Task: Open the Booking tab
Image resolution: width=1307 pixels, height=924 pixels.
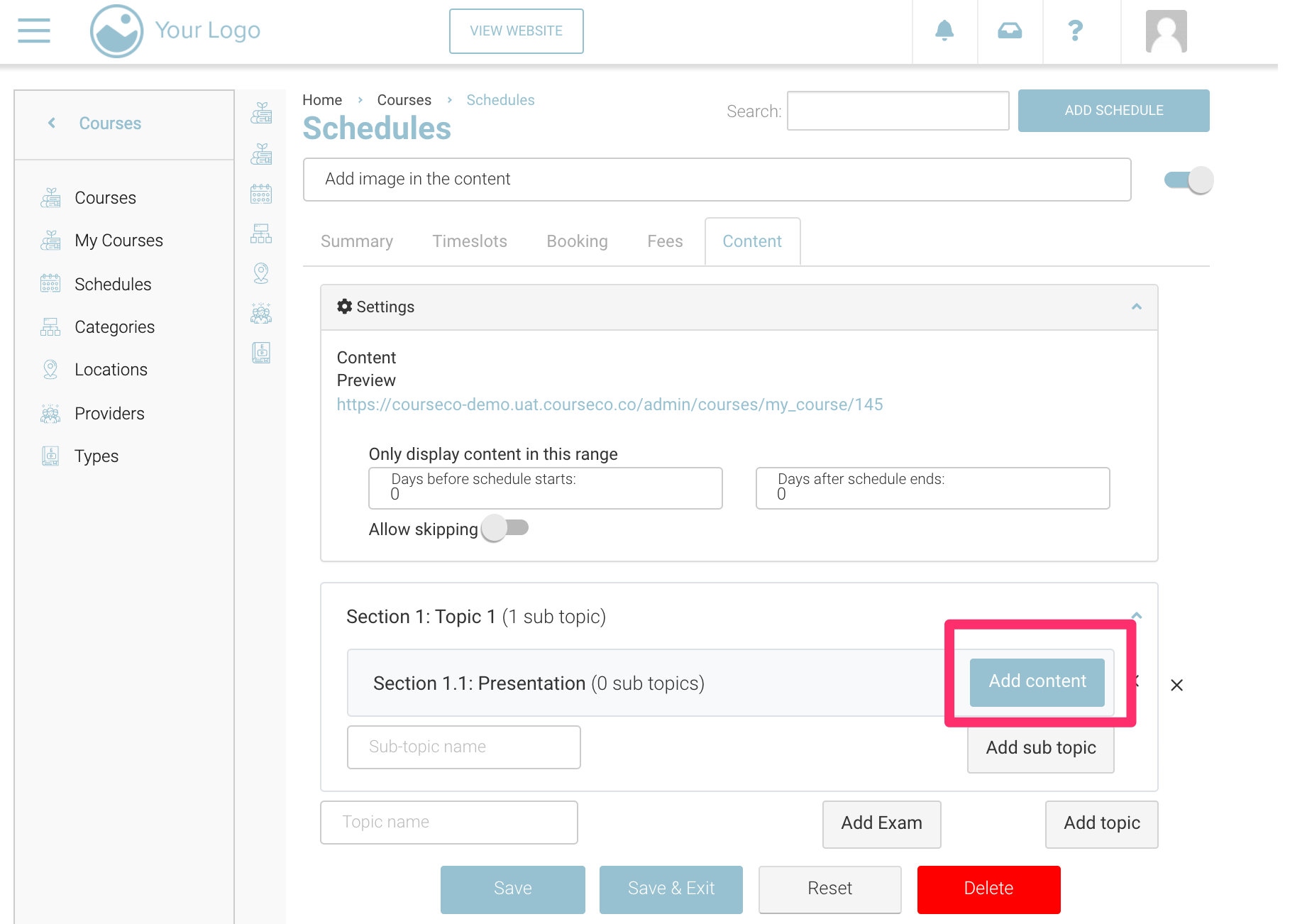Action: tap(577, 241)
